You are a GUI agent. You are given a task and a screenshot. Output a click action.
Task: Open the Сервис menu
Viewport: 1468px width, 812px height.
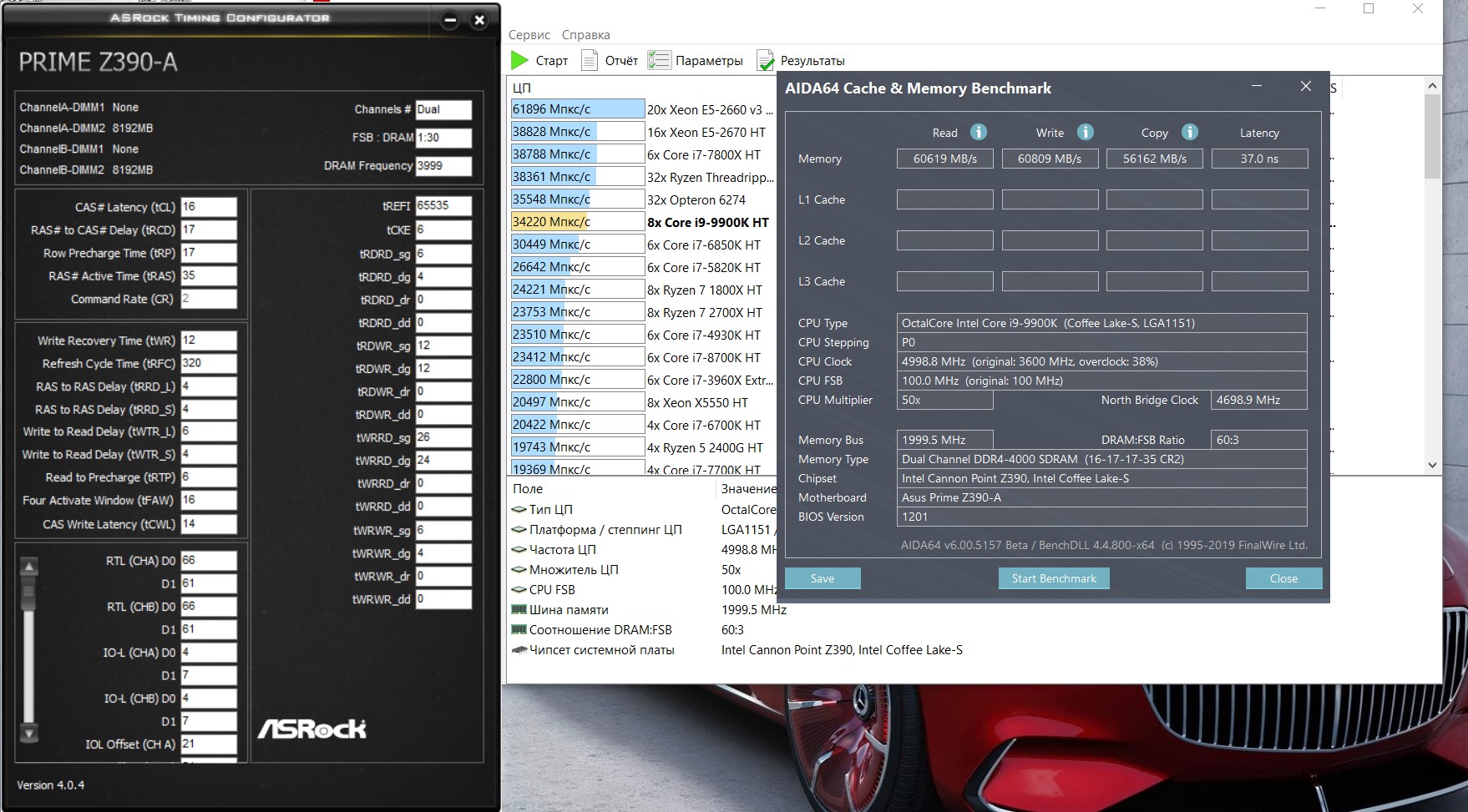coord(529,35)
